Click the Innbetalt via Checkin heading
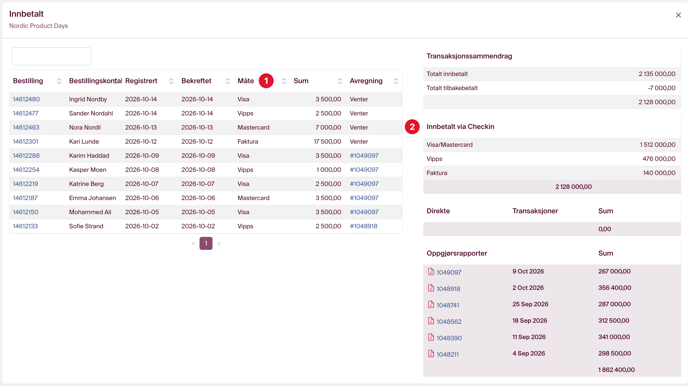 [x=460, y=126]
